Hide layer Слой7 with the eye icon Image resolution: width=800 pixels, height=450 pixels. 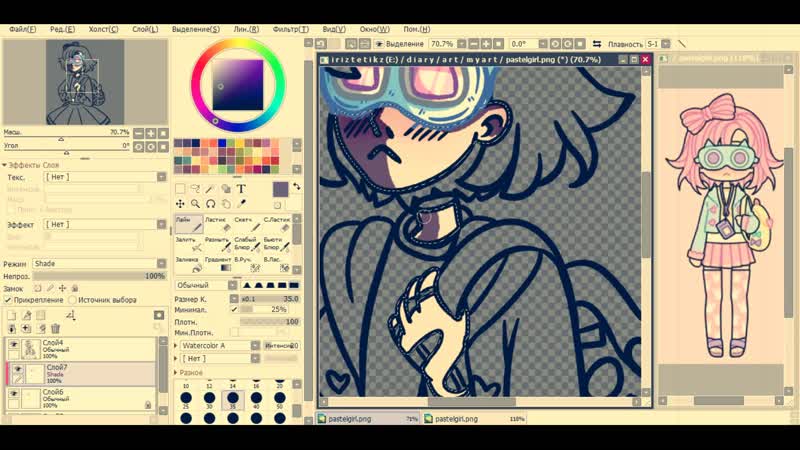click(18, 369)
